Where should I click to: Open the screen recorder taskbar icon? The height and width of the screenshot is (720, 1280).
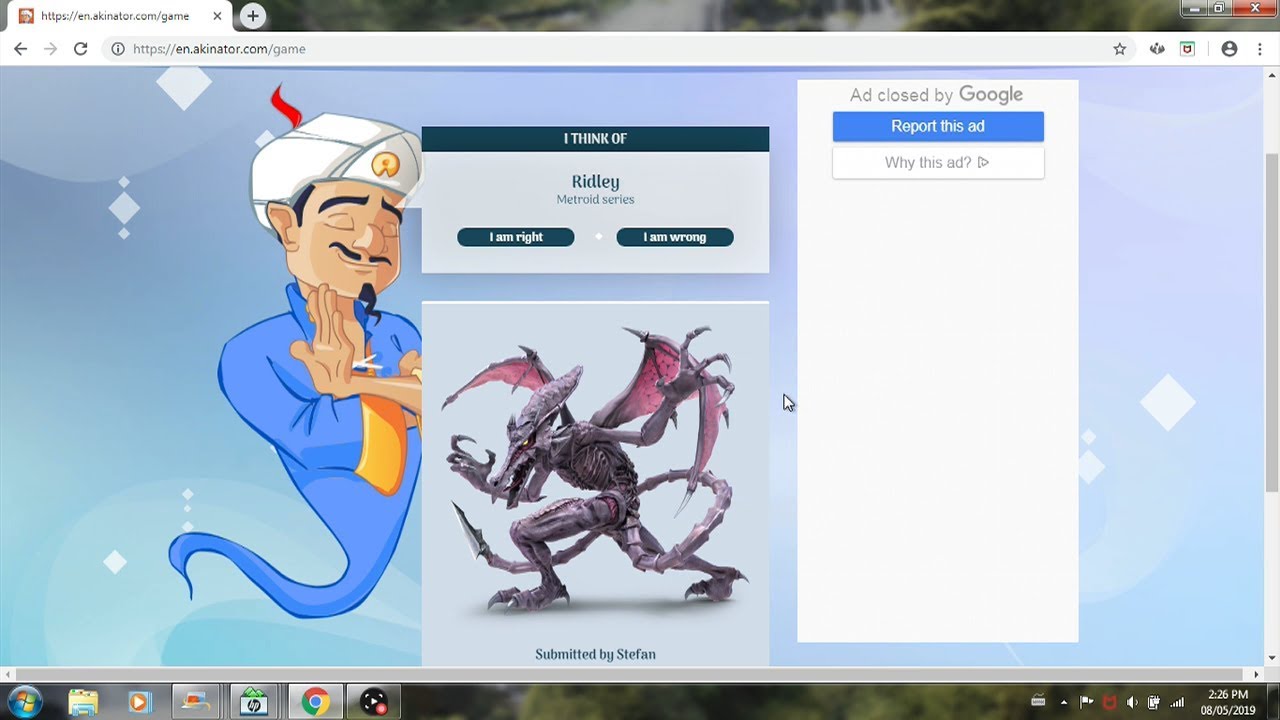[x=374, y=702]
